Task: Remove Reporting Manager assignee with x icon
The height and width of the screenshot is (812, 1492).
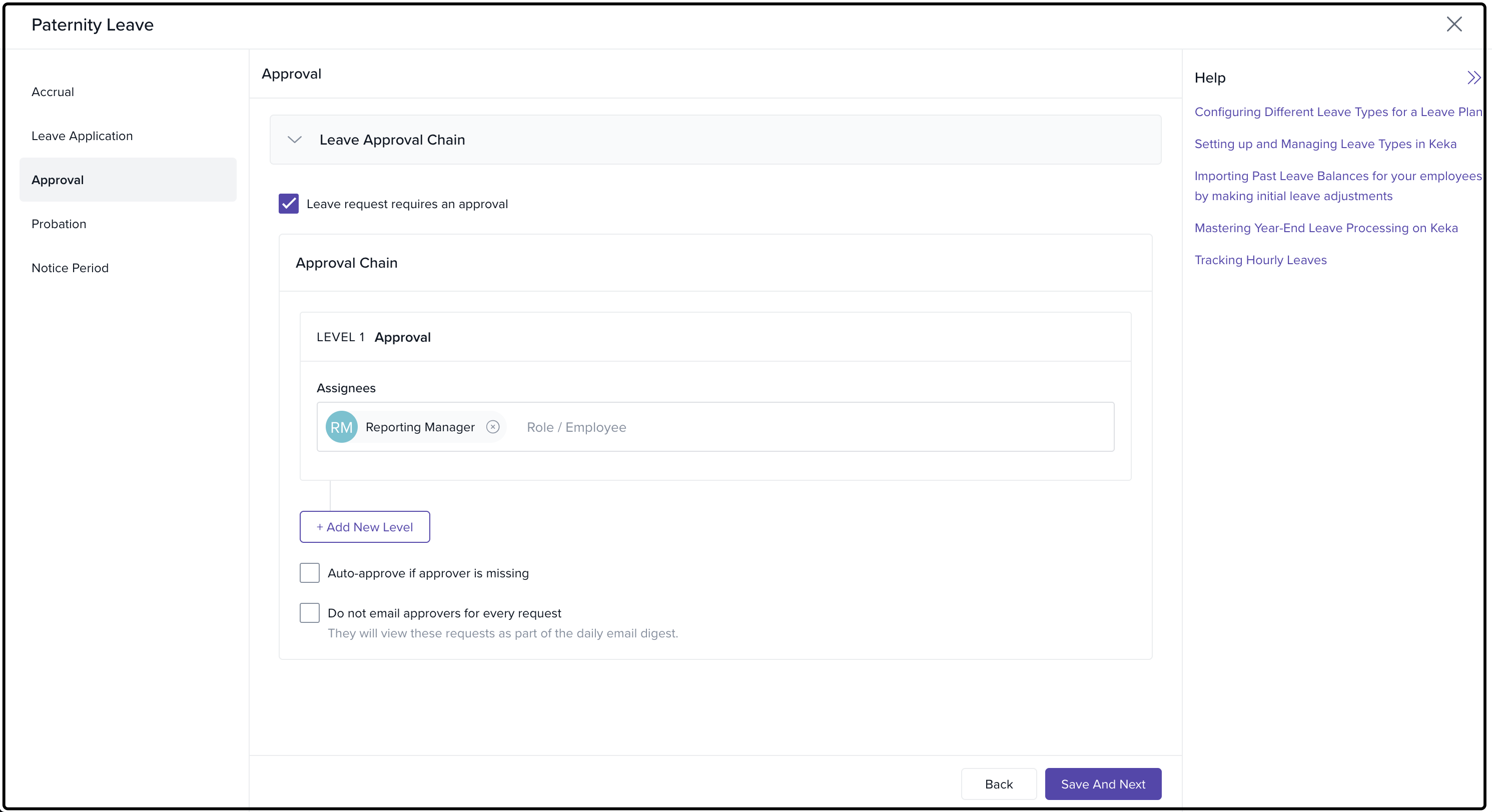Action: pos(492,427)
